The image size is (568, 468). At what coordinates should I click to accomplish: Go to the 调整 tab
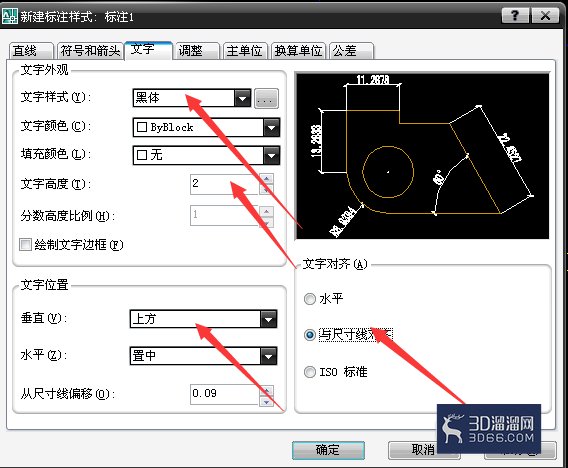[197, 51]
